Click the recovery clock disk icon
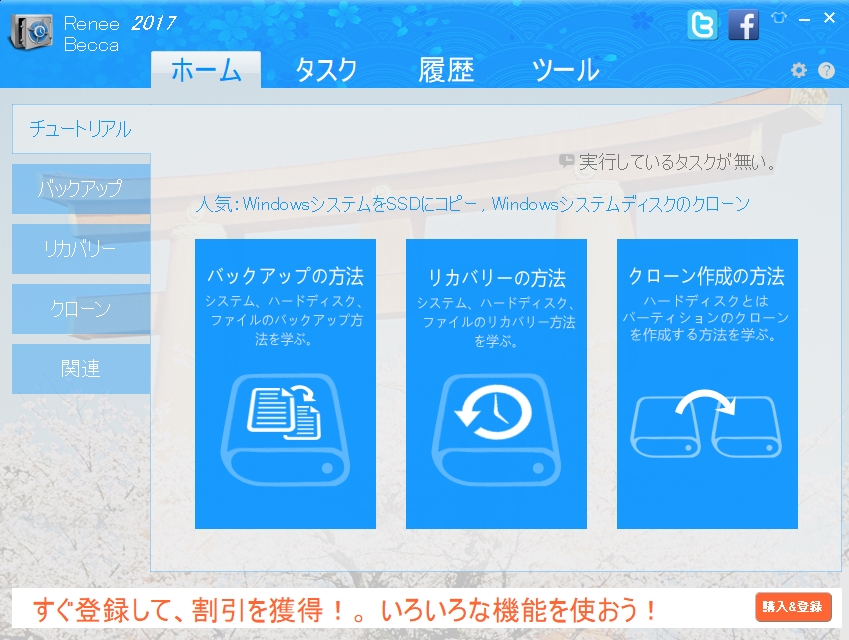The image size is (849, 640). (496, 429)
